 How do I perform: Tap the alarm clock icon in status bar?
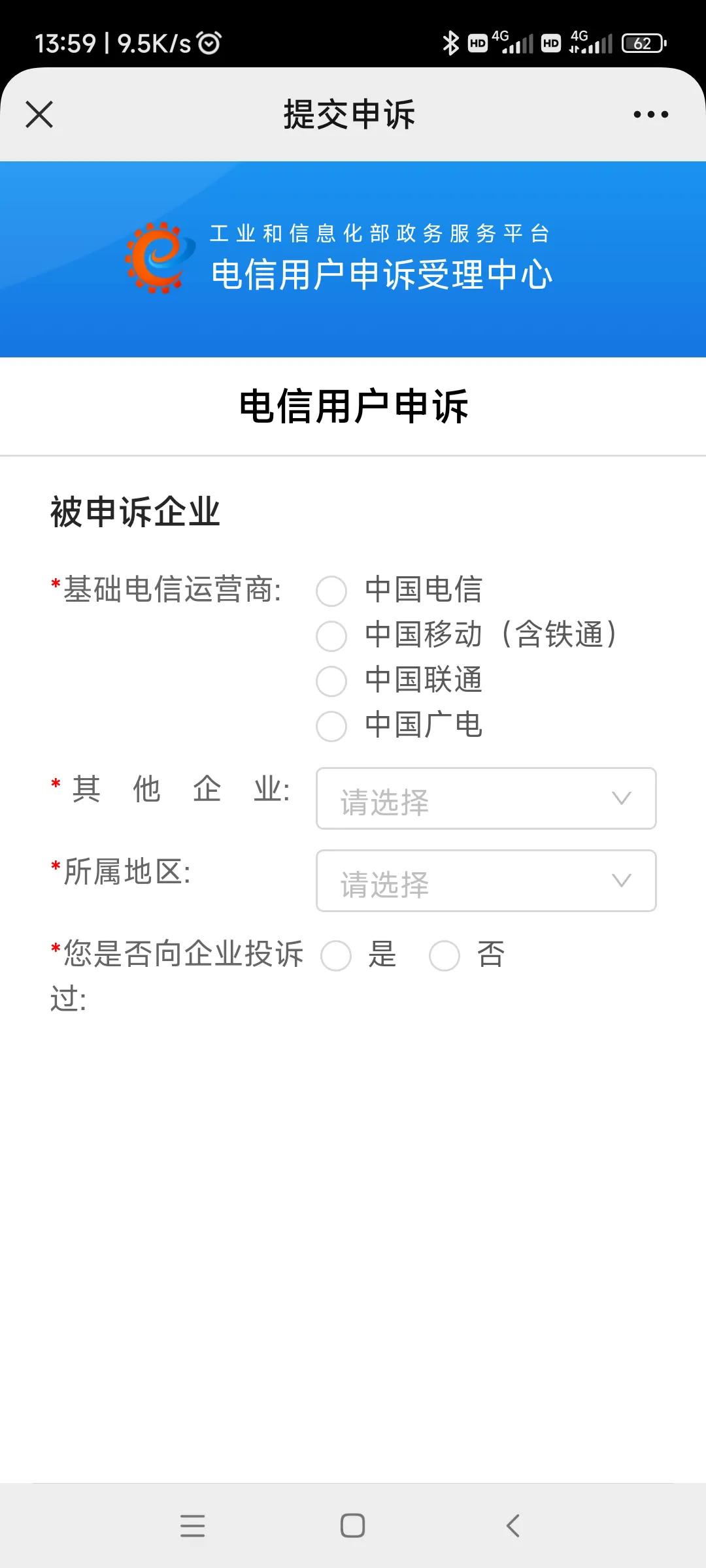click(x=208, y=41)
